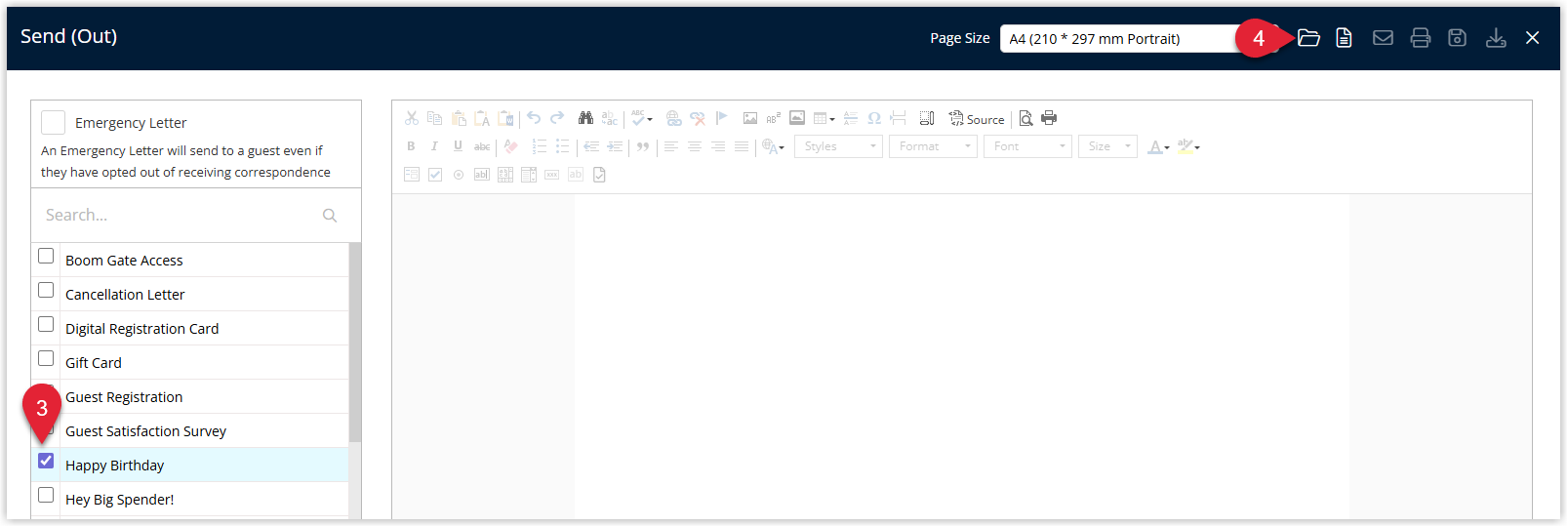Open the Text Color picker

click(x=1158, y=146)
